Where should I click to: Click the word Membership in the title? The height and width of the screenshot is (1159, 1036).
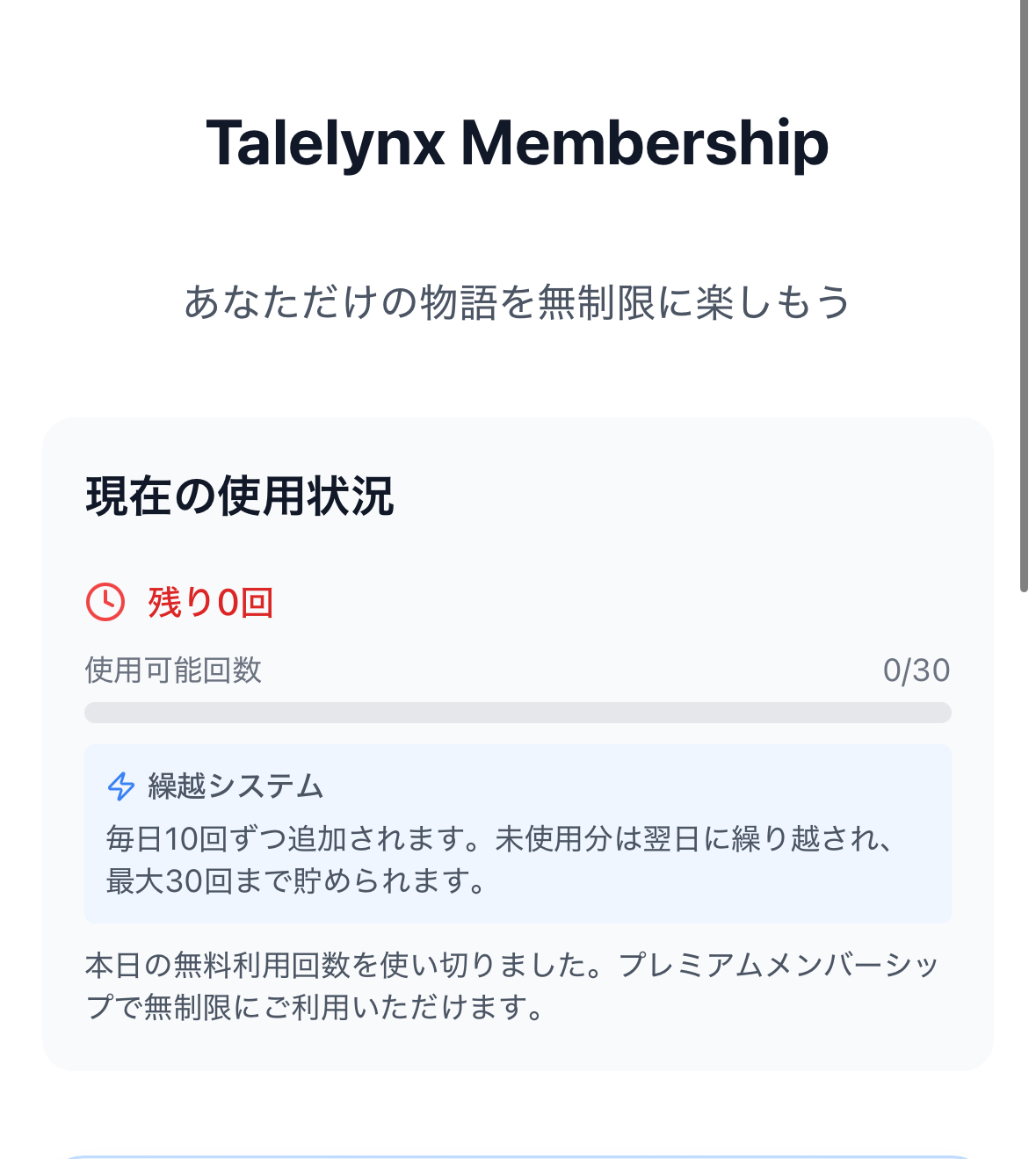644,142
